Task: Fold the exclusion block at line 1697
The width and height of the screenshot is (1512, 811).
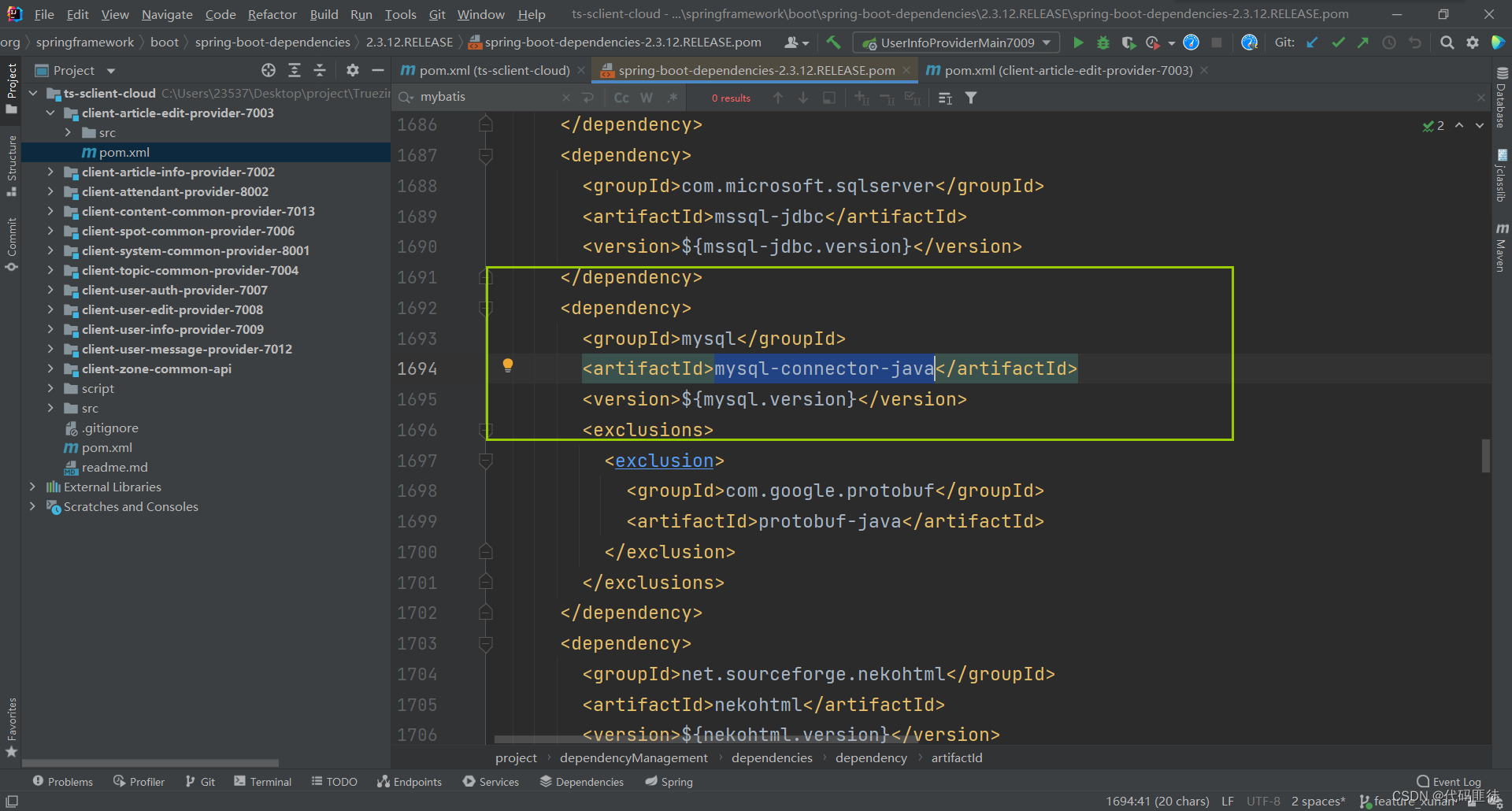Action: [486, 461]
